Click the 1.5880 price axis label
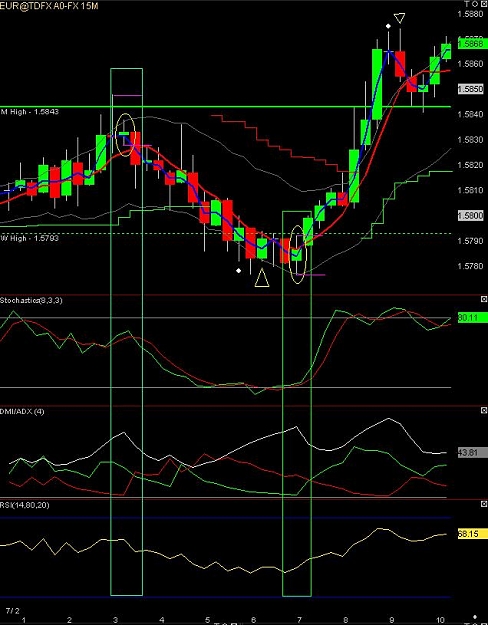Screen dimensions: 488x625 click(470, 14)
